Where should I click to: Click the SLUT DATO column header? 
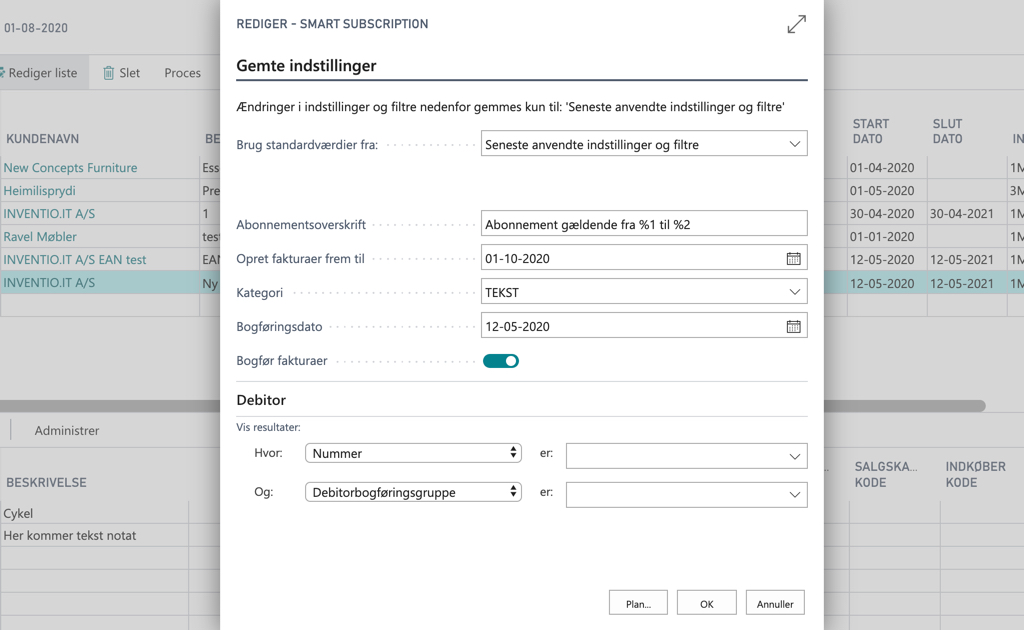pyautogui.click(x=948, y=131)
